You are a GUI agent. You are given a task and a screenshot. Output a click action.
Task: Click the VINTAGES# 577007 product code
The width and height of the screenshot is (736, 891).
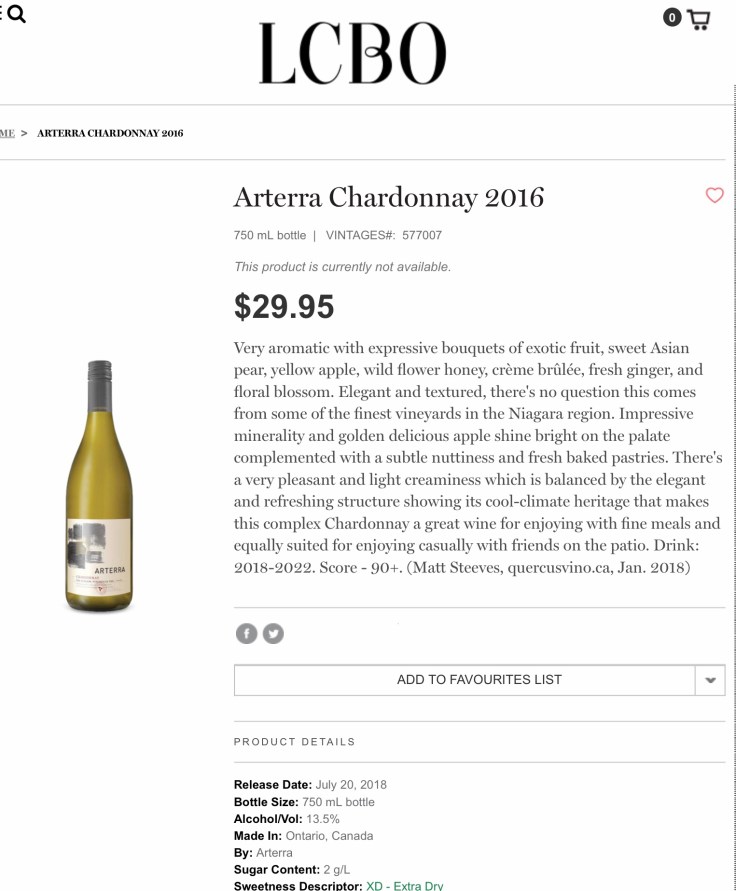click(x=383, y=236)
